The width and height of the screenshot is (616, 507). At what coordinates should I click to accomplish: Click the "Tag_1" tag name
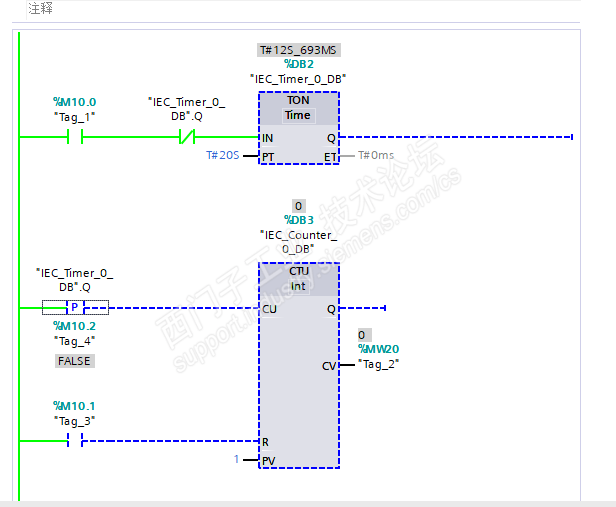(74, 117)
